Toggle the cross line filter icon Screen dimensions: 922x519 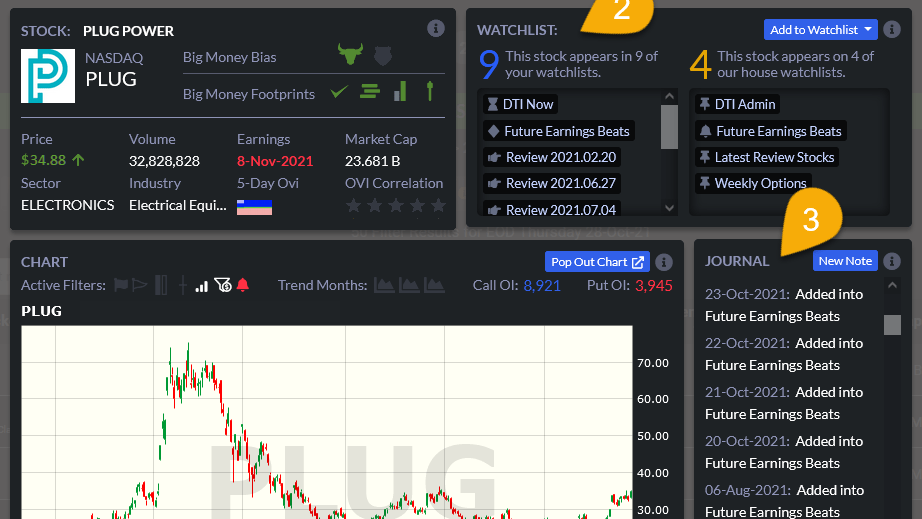(183, 285)
